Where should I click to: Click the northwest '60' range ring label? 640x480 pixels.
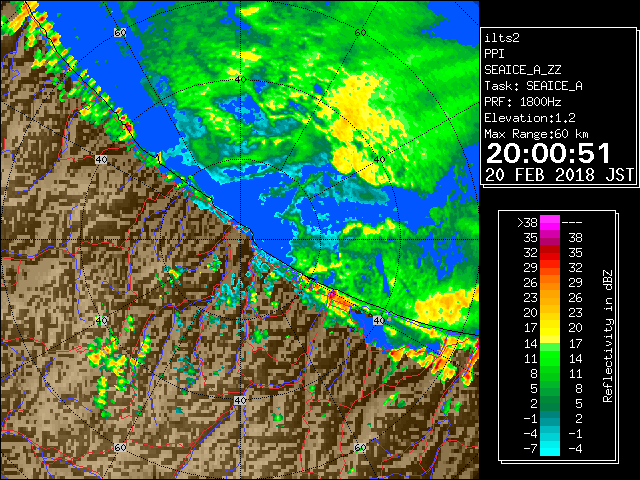click(x=120, y=33)
